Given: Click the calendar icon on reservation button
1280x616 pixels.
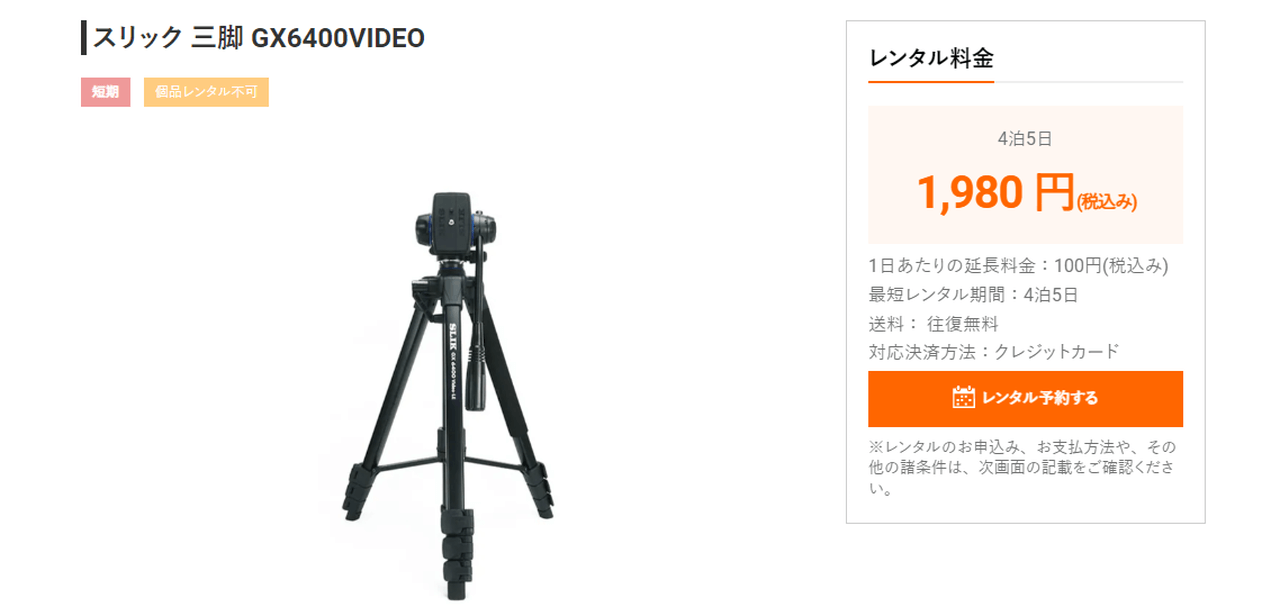Looking at the screenshot, I should (x=963, y=398).
